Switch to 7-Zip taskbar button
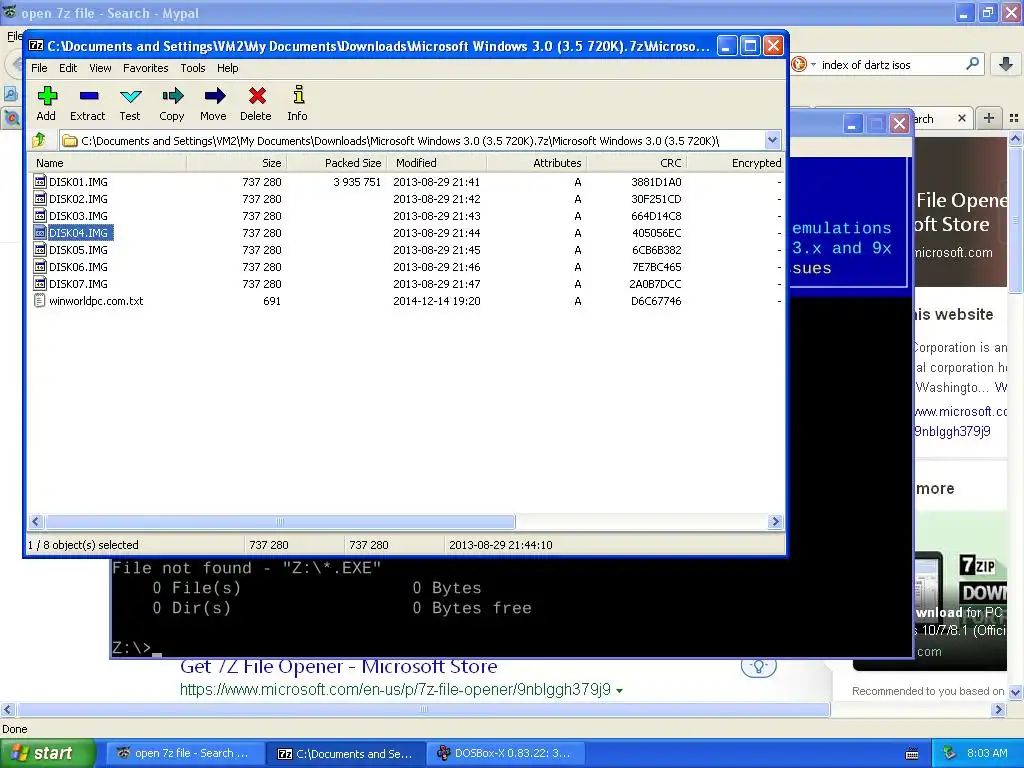The width and height of the screenshot is (1024, 768). click(345, 753)
